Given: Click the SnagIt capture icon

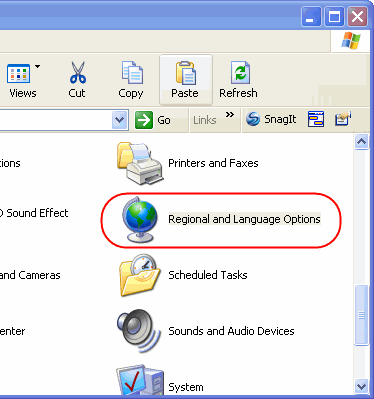Looking at the screenshot, I should [x=253, y=119].
